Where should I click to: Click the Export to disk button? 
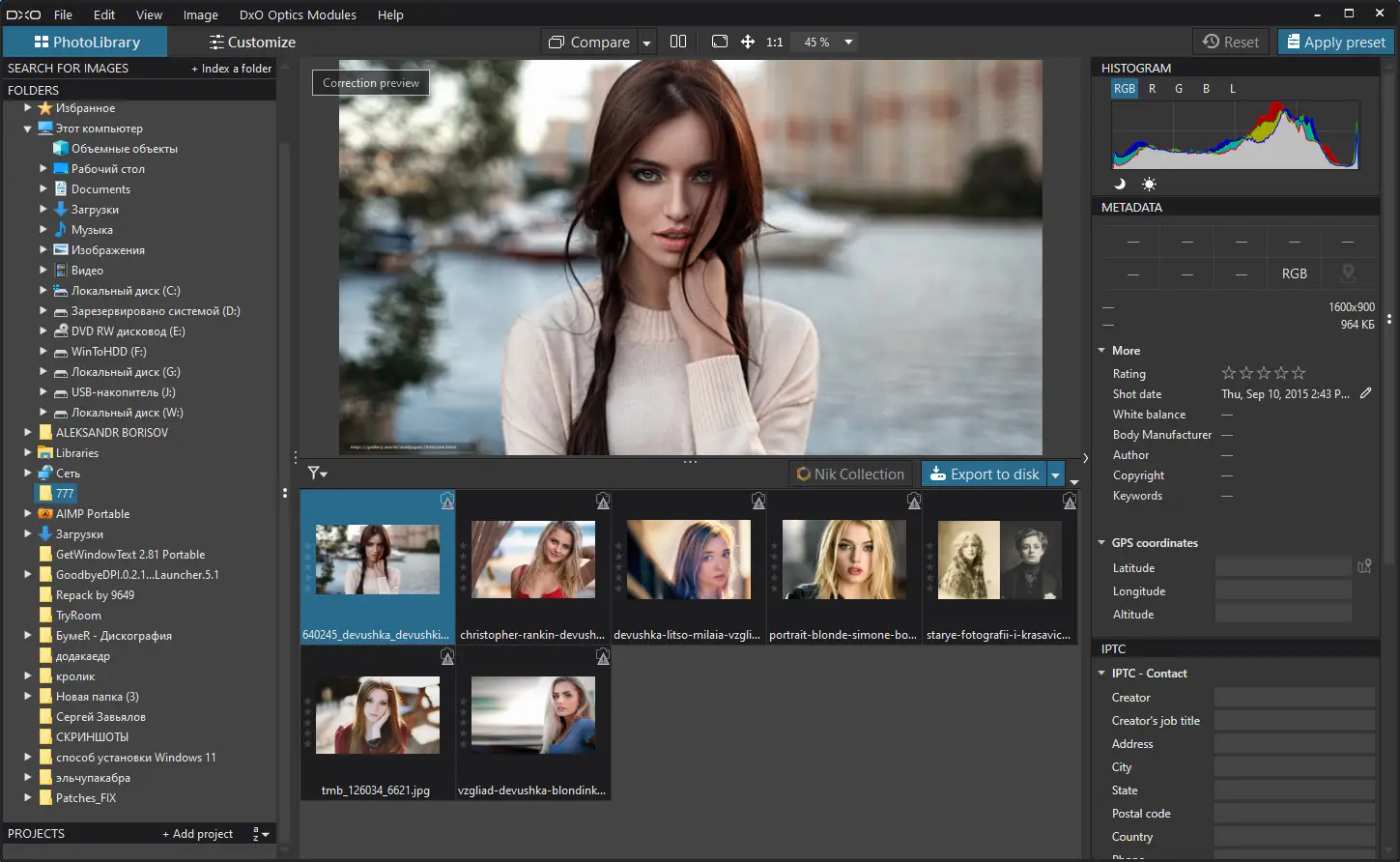point(985,474)
